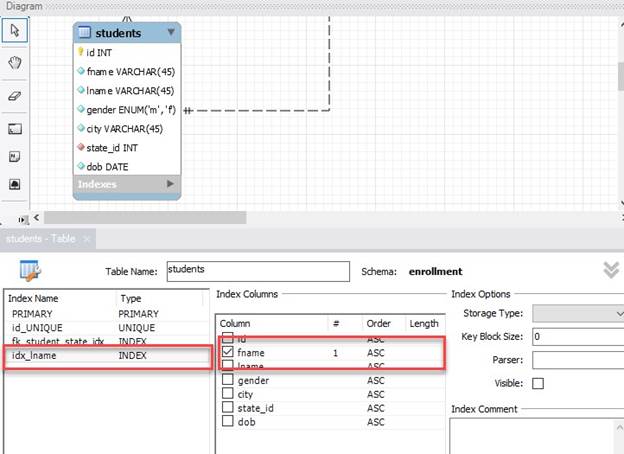Viewport: 624px width, 454px height.
Task: Select the pointer arrow tool
Action: (15, 30)
